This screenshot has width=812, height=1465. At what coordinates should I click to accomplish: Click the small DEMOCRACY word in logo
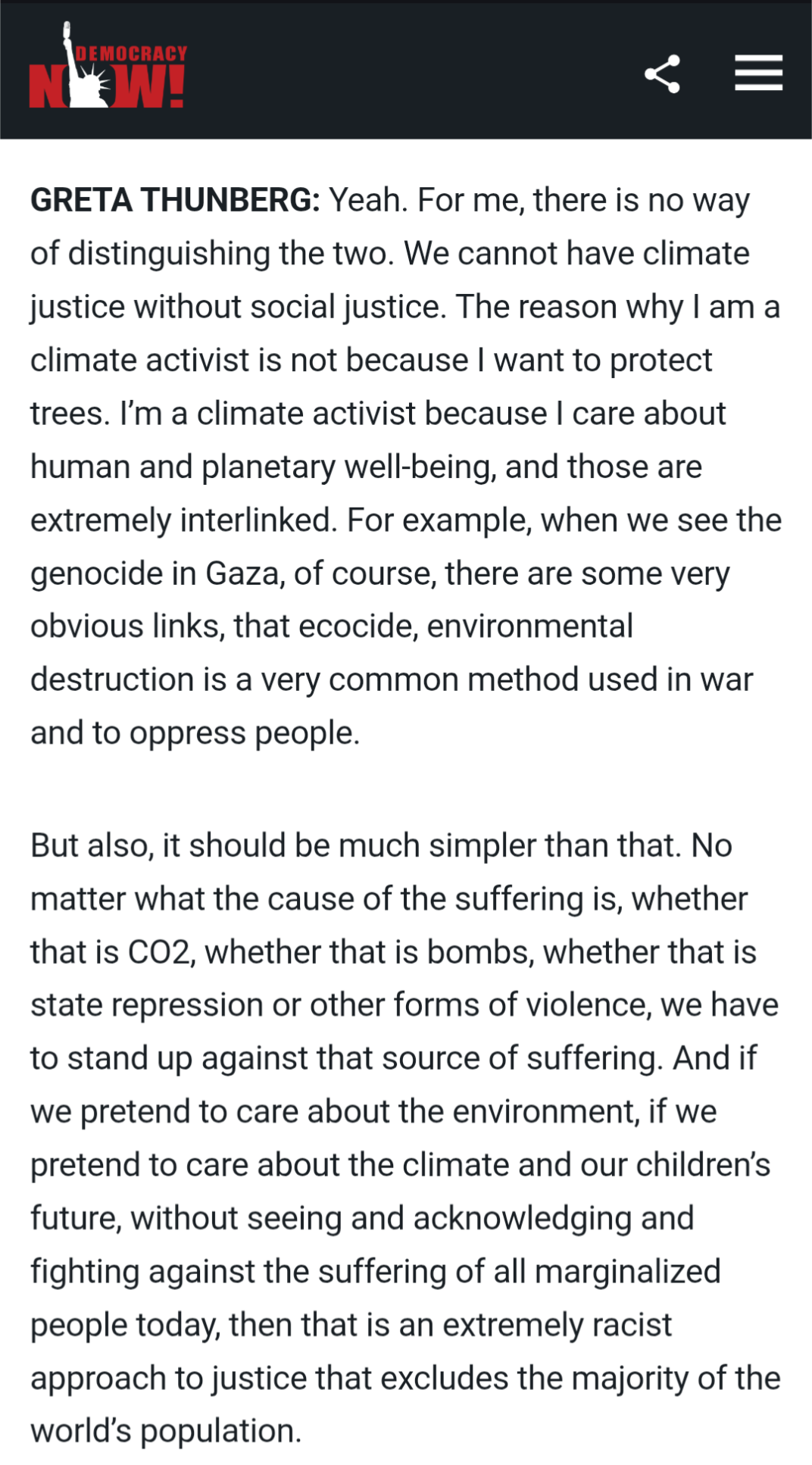pos(132,54)
